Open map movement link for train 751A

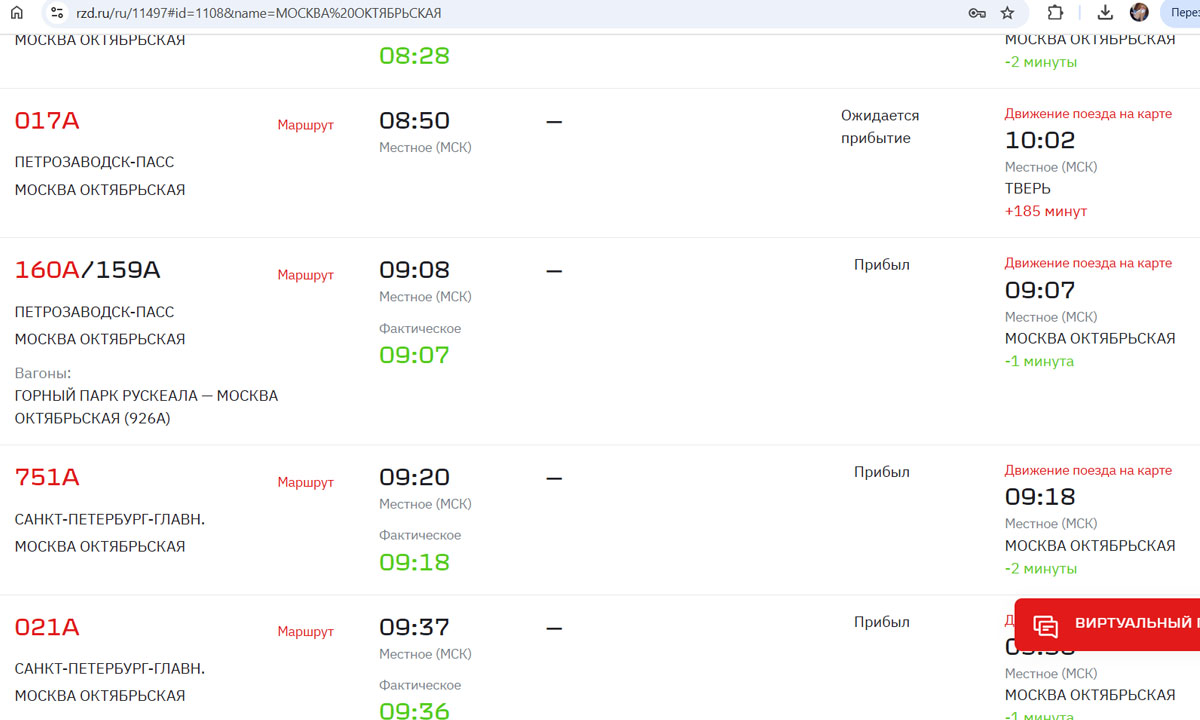pyautogui.click(x=1088, y=470)
